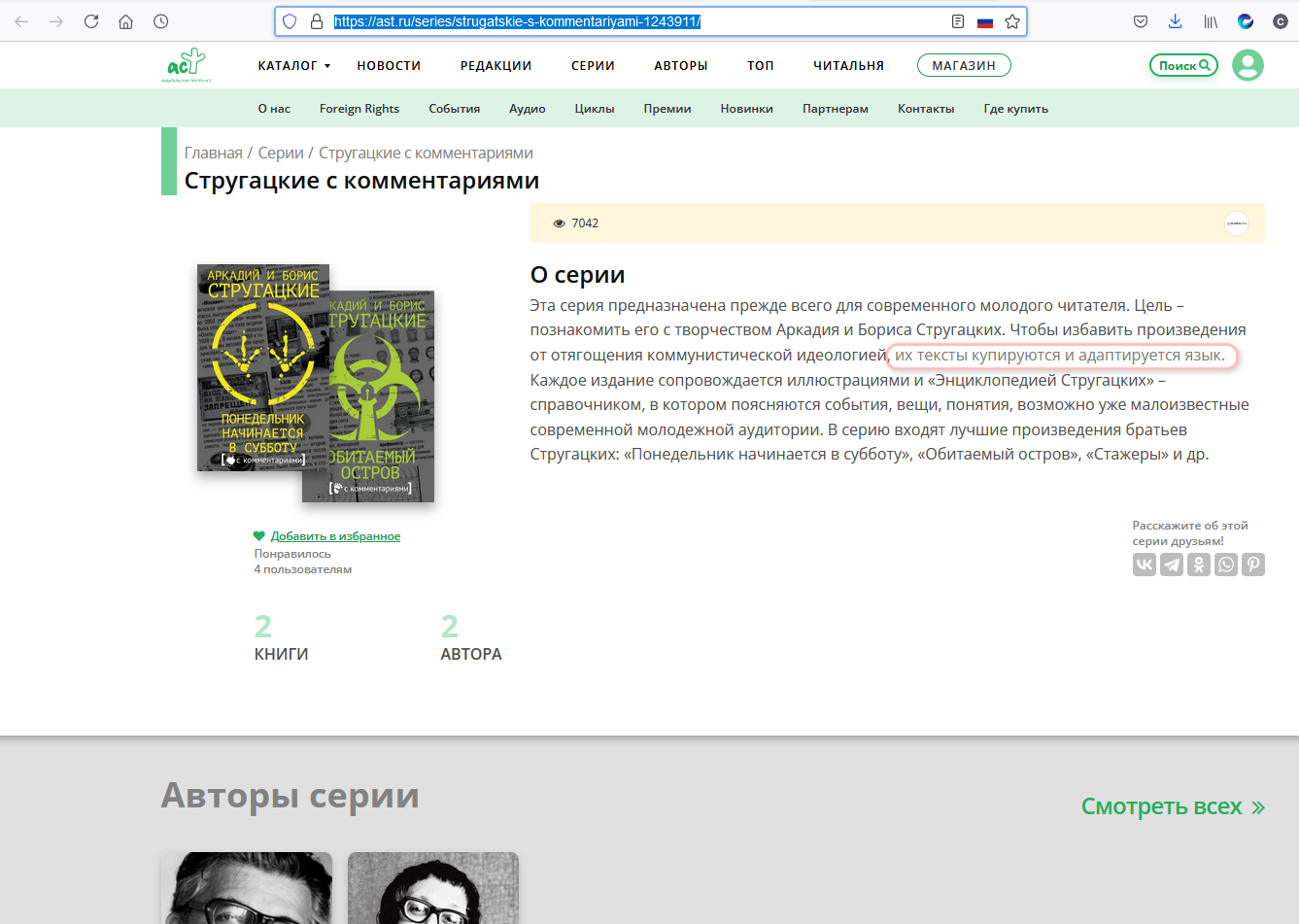Screen dimensions: 1299x924
Task: Click the 7042 views count
Action: pos(576,223)
